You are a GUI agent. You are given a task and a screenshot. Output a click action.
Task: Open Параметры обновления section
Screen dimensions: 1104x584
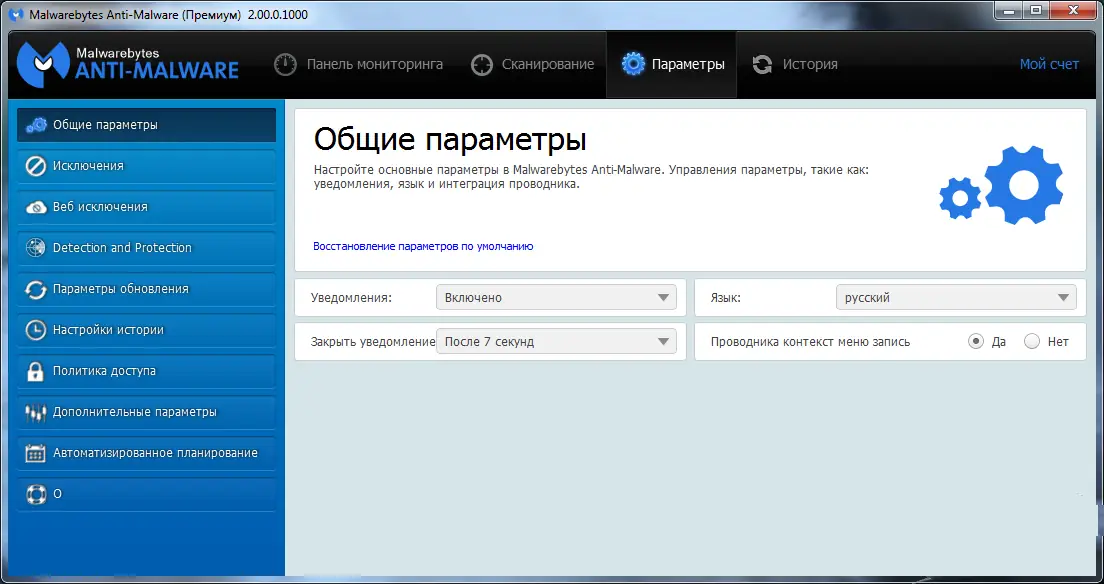[146, 289]
